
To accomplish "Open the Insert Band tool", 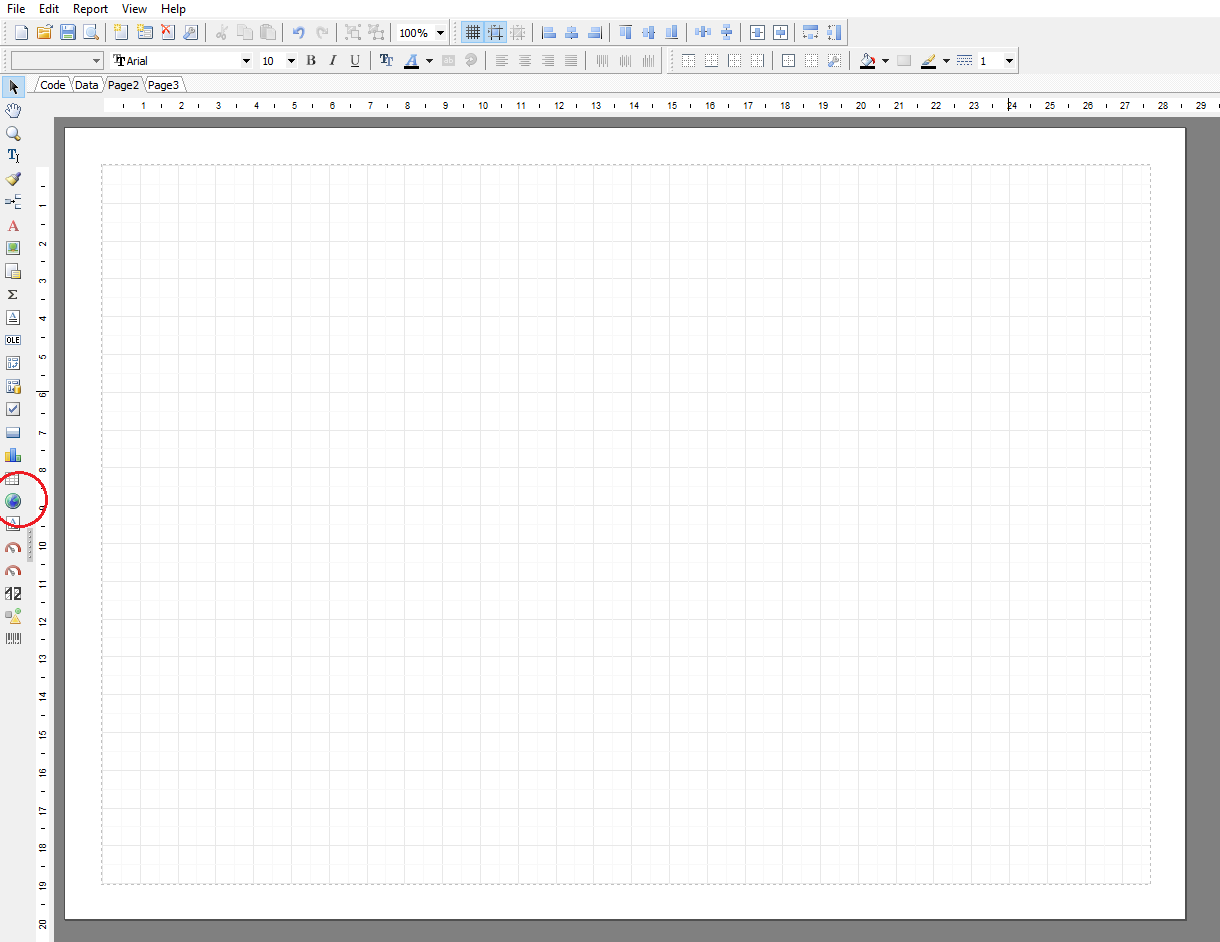I will (13, 202).
